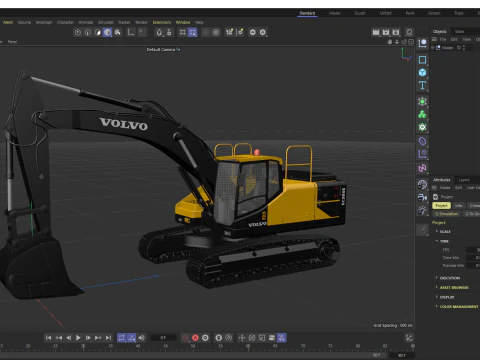
Task: Open the Objects panel File menu
Action: click(443, 39)
